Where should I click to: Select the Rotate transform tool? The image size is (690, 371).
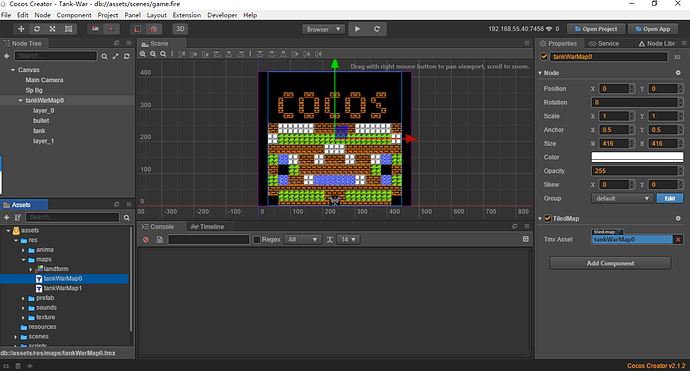[37, 29]
